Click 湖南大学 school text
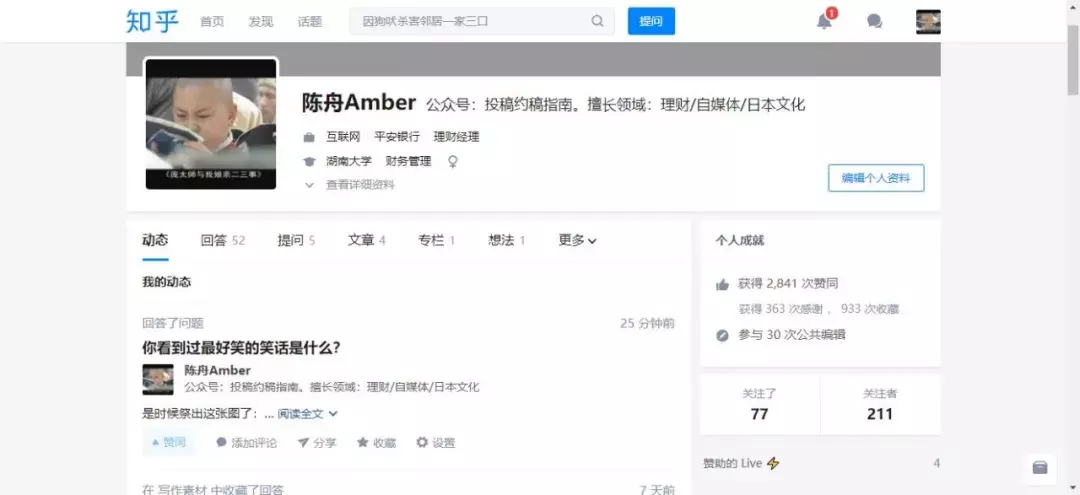The image size is (1080, 495). coord(349,162)
